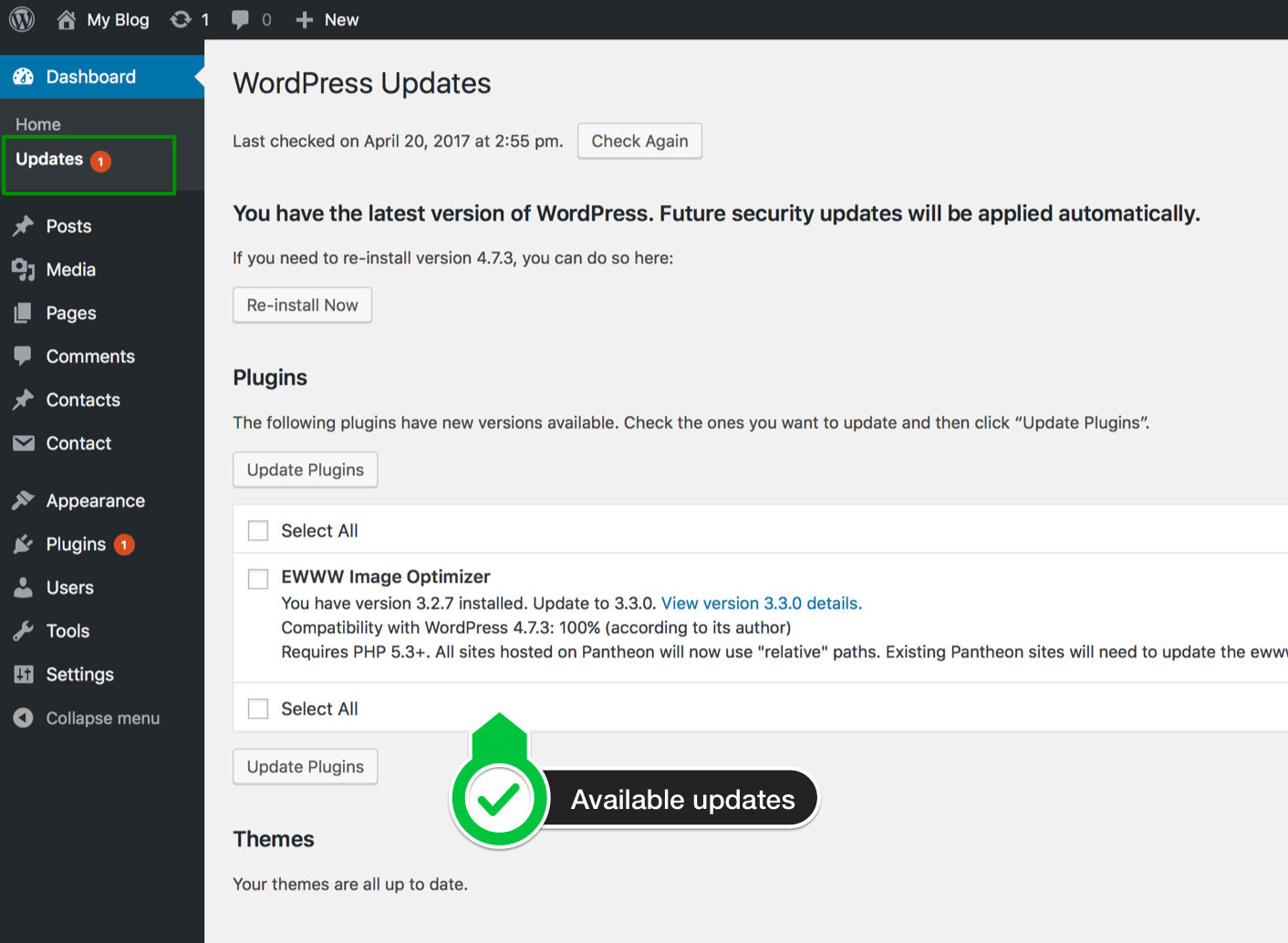The height and width of the screenshot is (943, 1288).
Task: Click the WordPress Updates page heading
Action: (x=362, y=83)
